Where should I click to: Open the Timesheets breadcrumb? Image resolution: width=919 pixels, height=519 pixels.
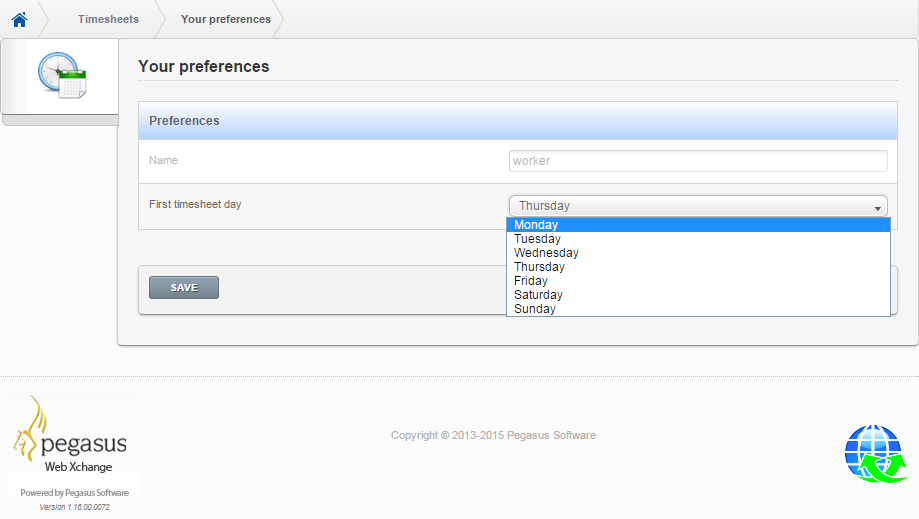108,19
